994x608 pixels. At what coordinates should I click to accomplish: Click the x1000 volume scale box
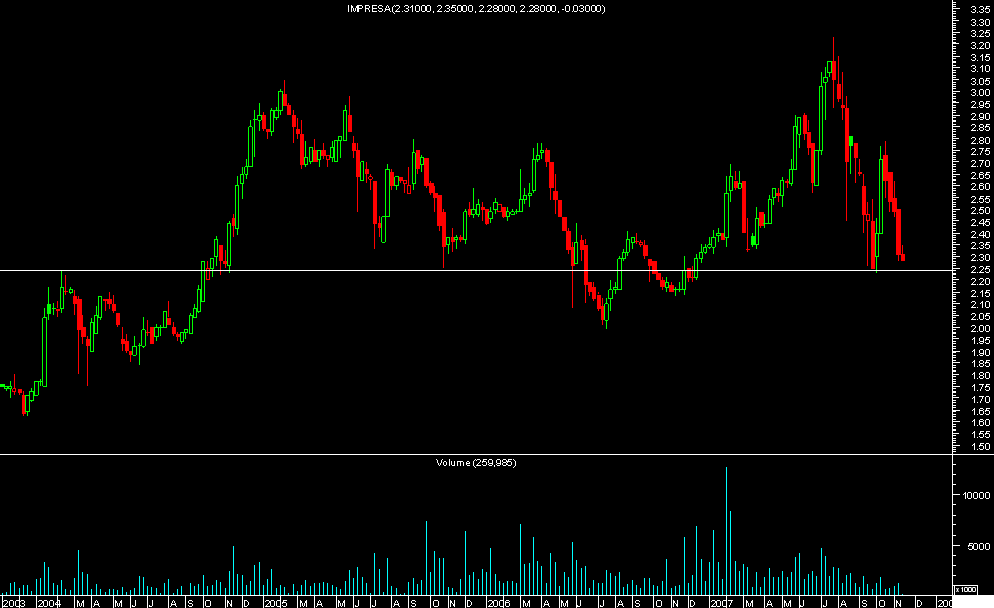coord(965,590)
